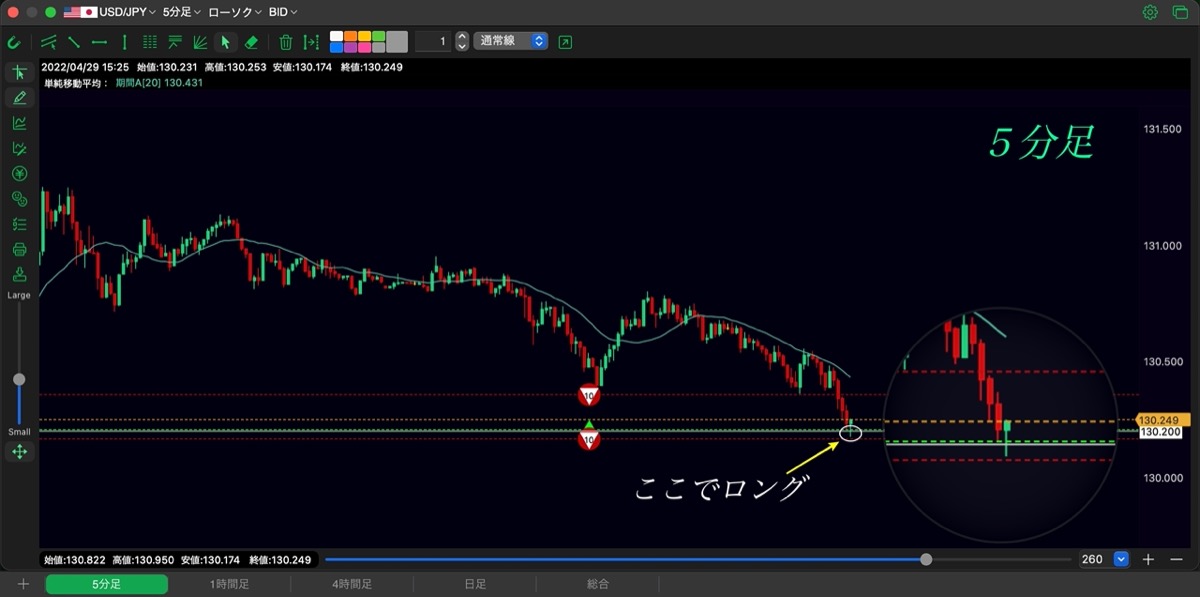Click the line width number field
The image size is (1200, 597).
coord(433,42)
